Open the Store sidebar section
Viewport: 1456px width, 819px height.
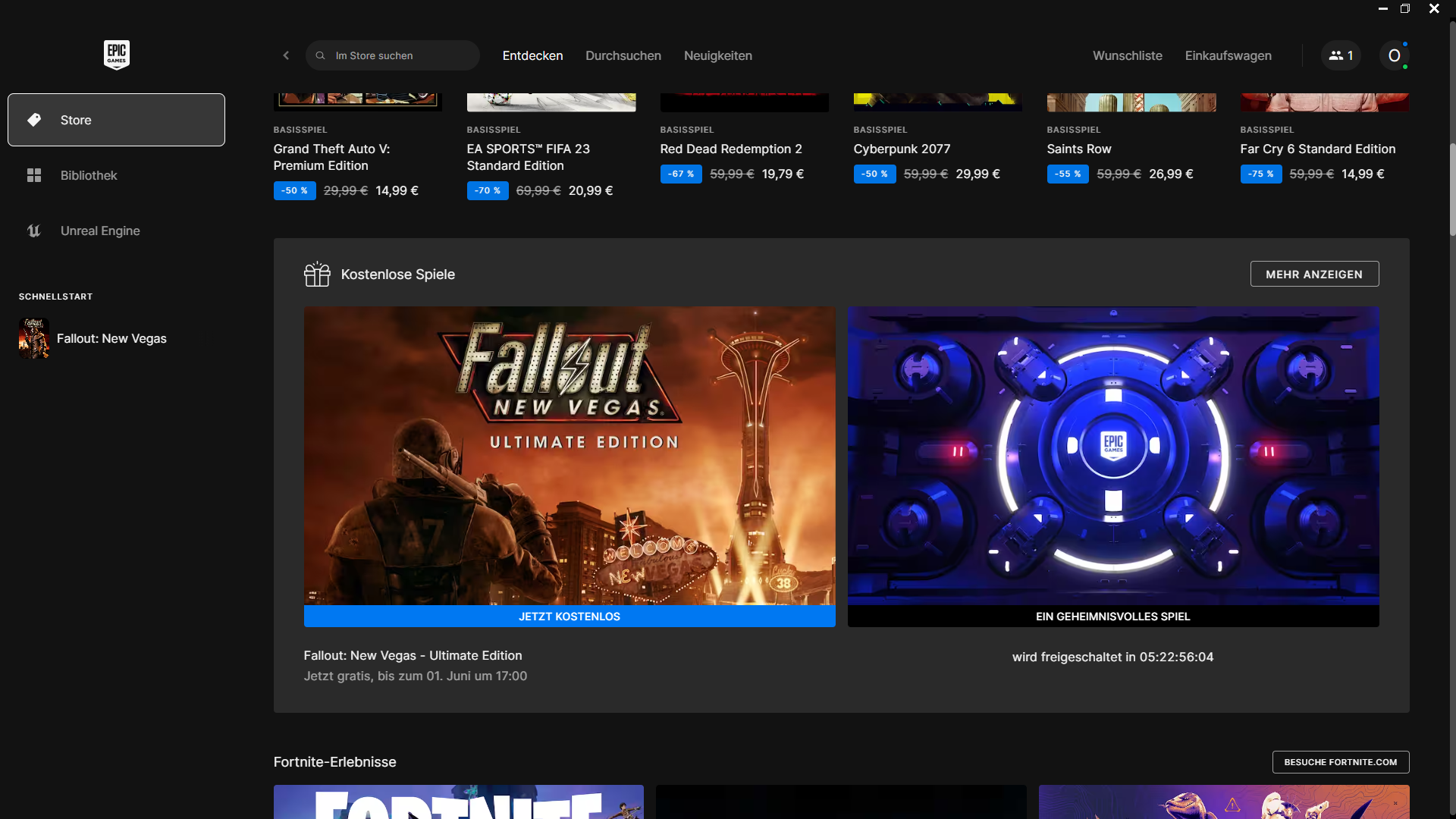[116, 120]
